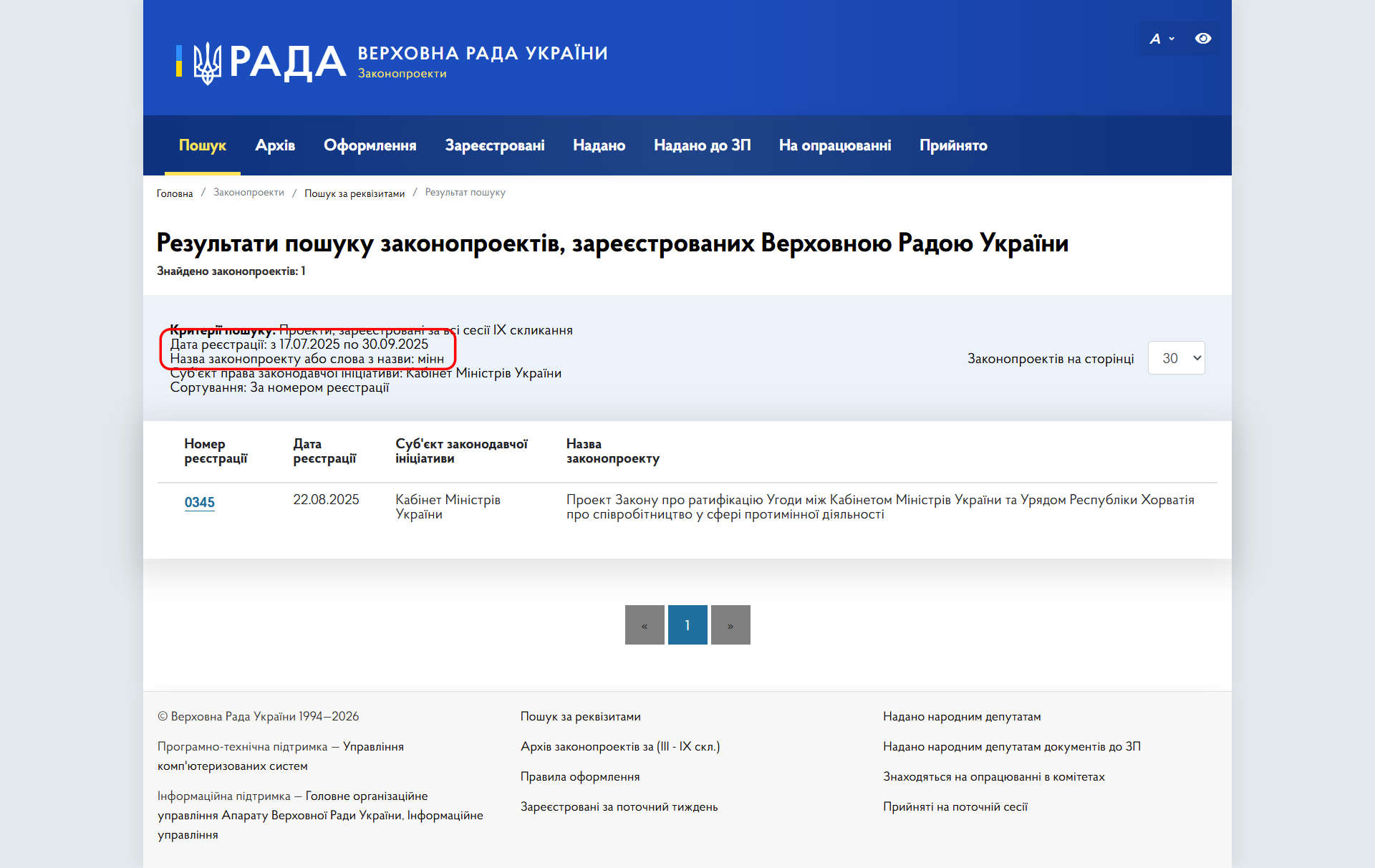Switch to the Архів tab
This screenshot has width=1375, height=868.
(x=275, y=145)
